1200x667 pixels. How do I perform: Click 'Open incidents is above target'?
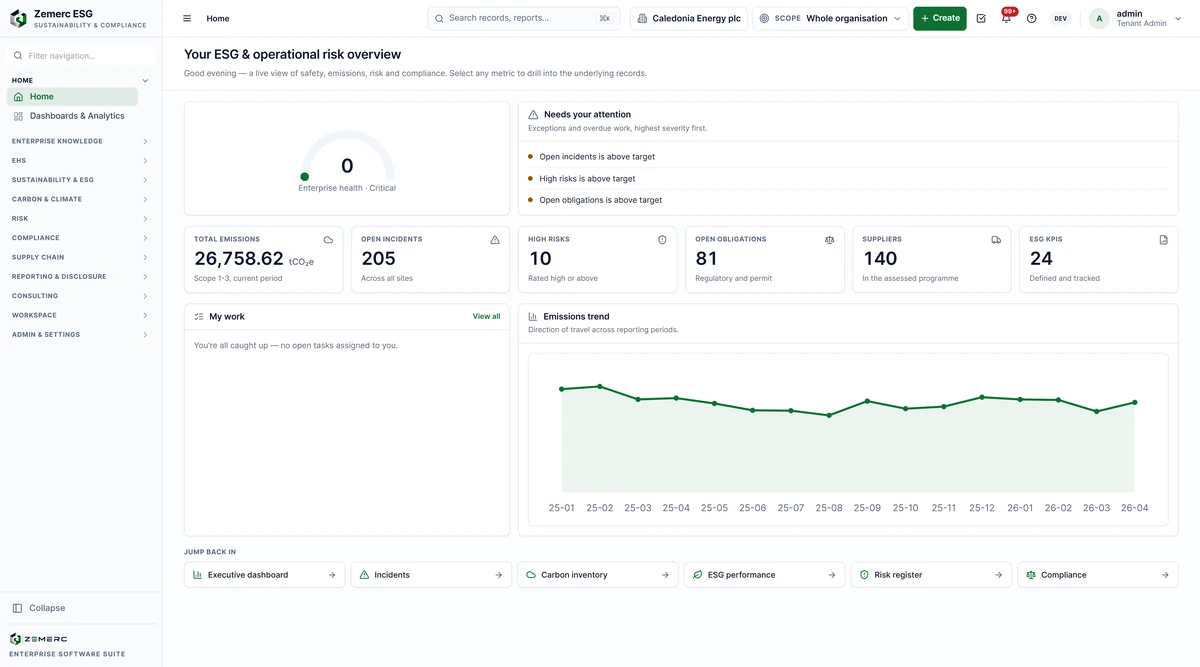pos(597,157)
